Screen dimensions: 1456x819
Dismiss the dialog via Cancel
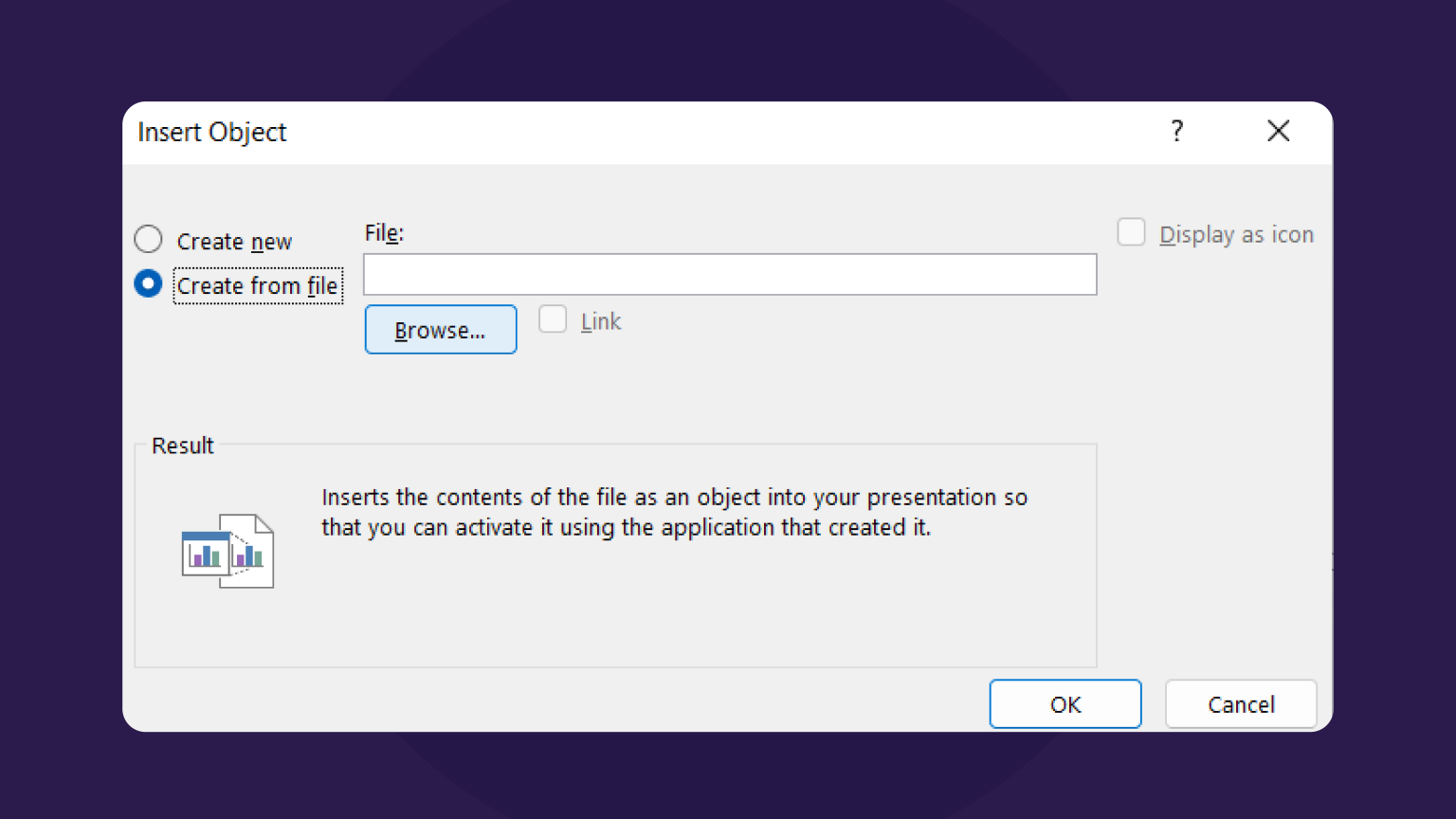pyautogui.click(x=1240, y=703)
